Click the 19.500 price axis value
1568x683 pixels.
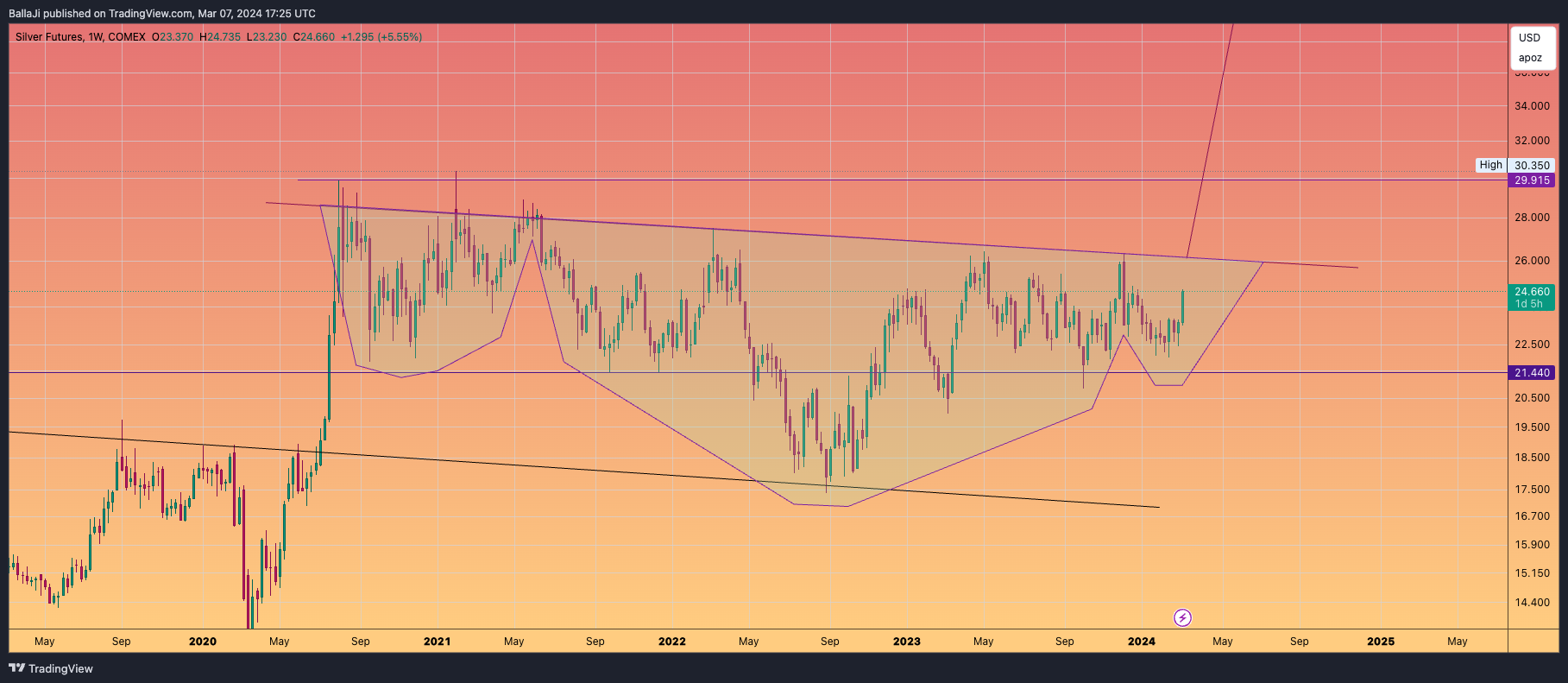tap(1532, 427)
